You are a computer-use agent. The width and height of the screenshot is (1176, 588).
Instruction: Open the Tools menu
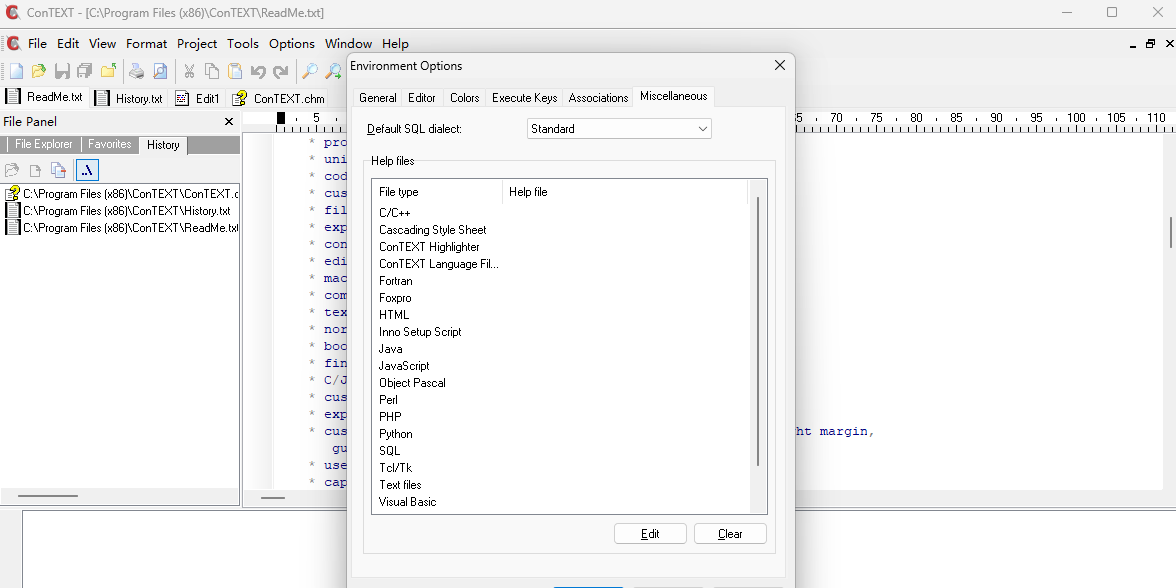[243, 44]
